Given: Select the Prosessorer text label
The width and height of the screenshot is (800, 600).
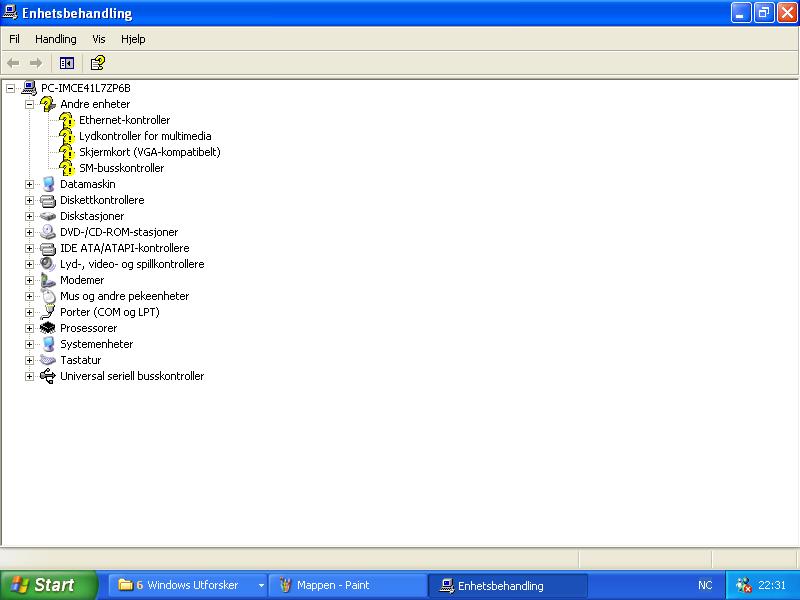Looking at the screenshot, I should click(x=88, y=328).
